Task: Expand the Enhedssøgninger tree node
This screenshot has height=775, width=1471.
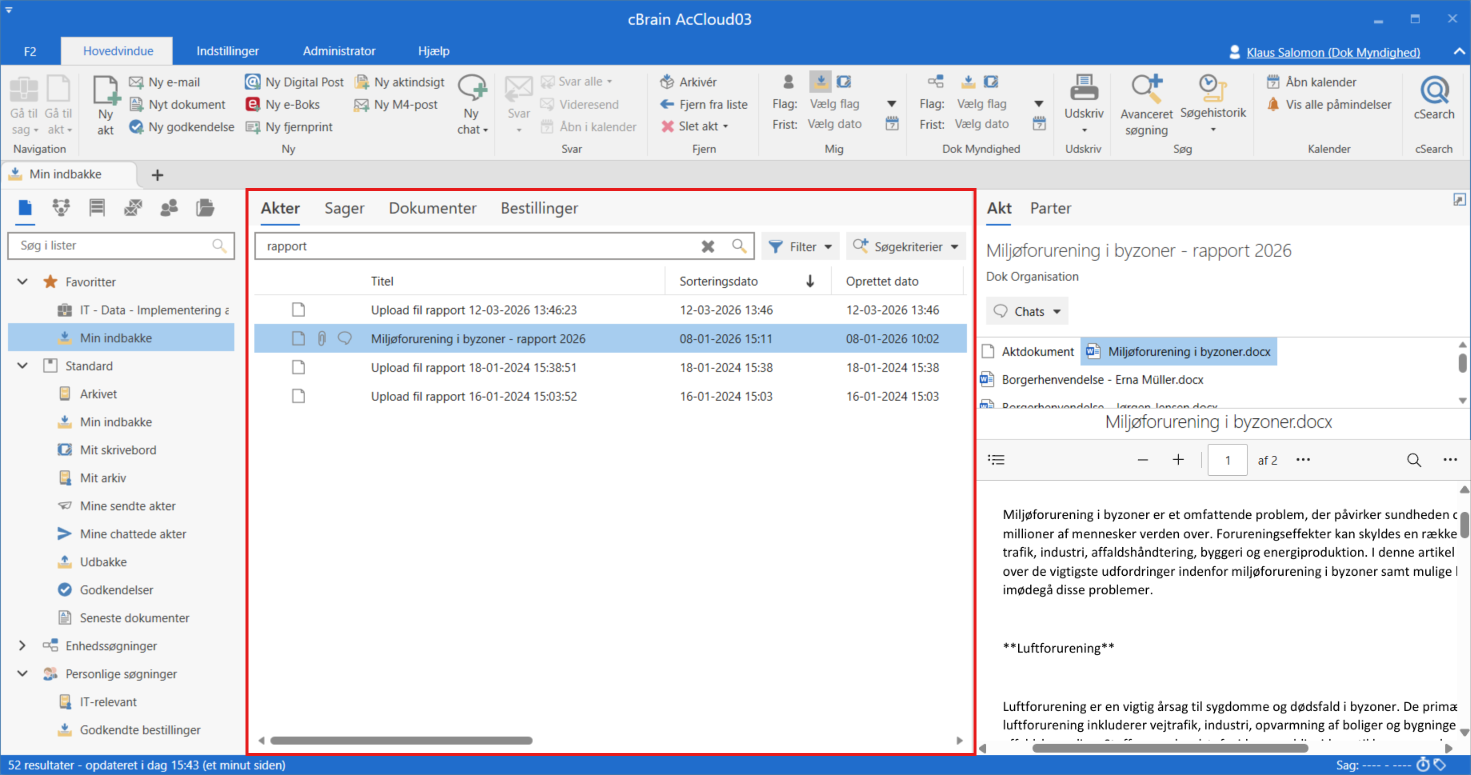Action: click(x=23, y=646)
